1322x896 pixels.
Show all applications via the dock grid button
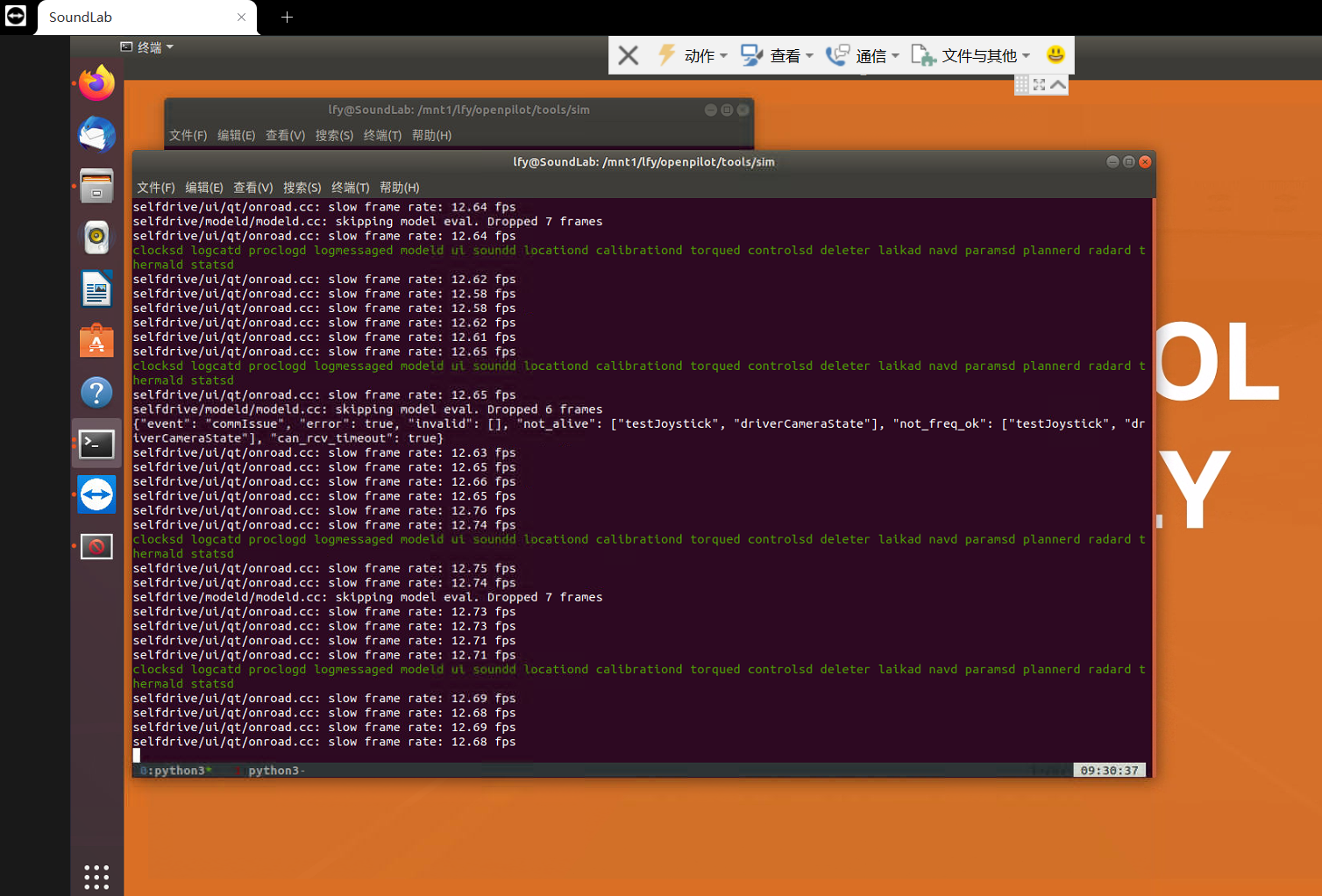(x=96, y=876)
